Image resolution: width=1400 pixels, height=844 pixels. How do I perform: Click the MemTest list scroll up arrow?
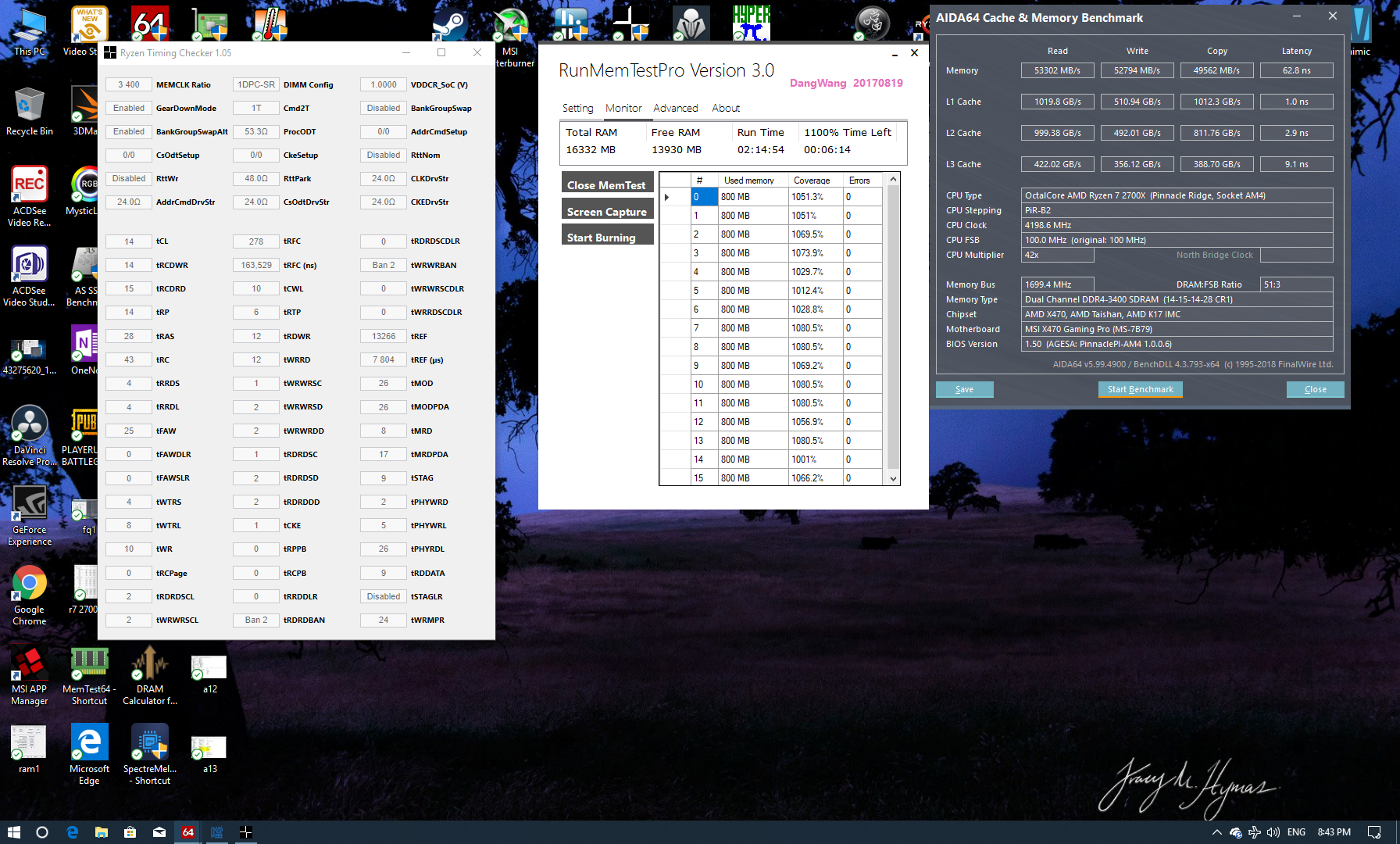(x=893, y=180)
